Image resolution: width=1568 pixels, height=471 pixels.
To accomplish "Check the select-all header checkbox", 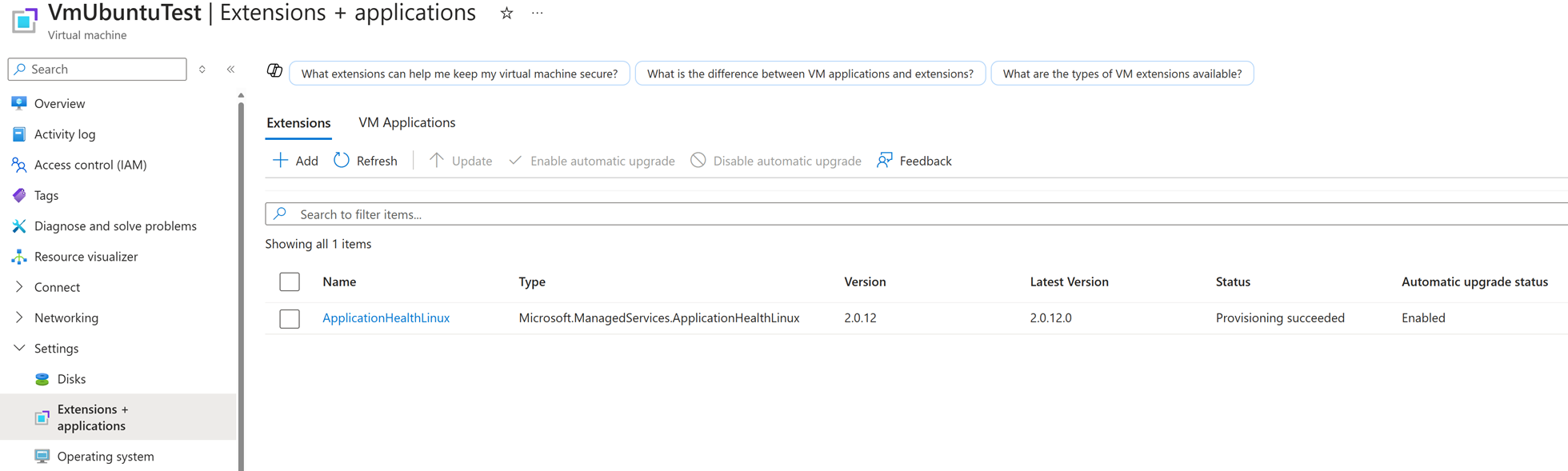I will [290, 281].
